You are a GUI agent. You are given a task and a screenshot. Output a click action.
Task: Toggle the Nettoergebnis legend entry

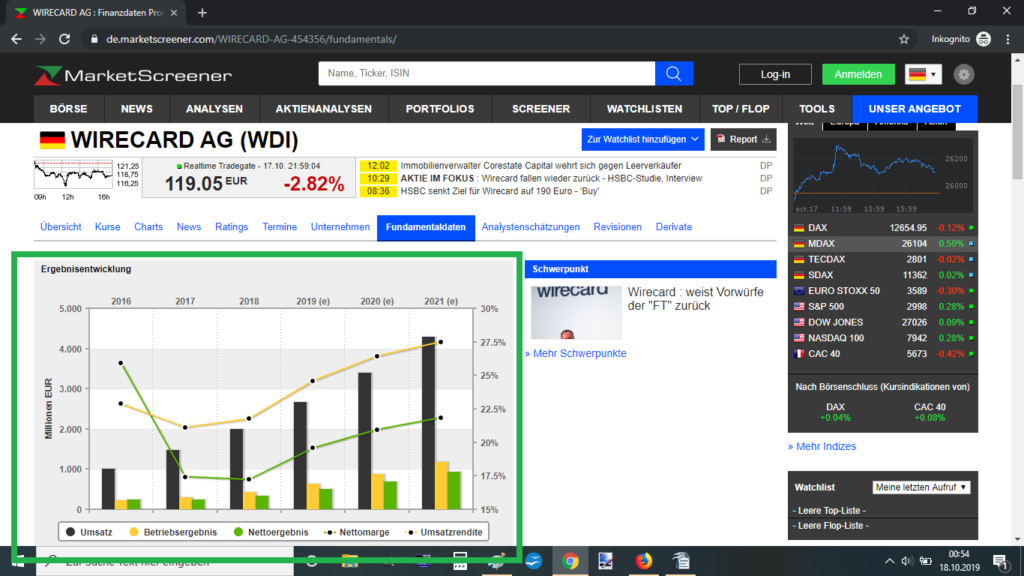(271, 532)
